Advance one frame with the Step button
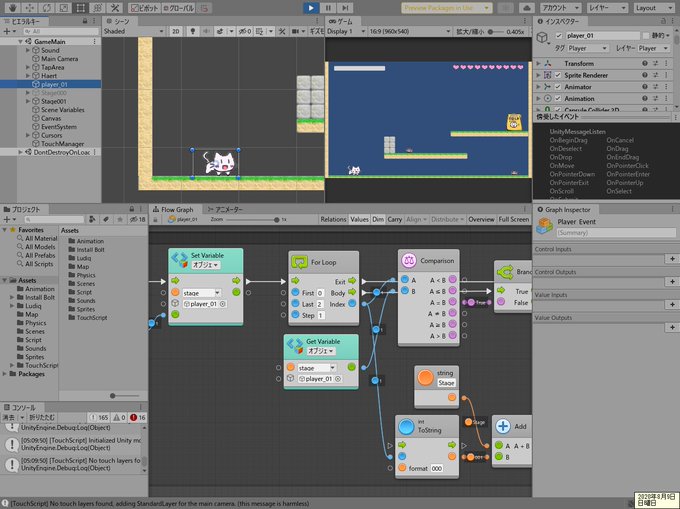 click(345, 8)
